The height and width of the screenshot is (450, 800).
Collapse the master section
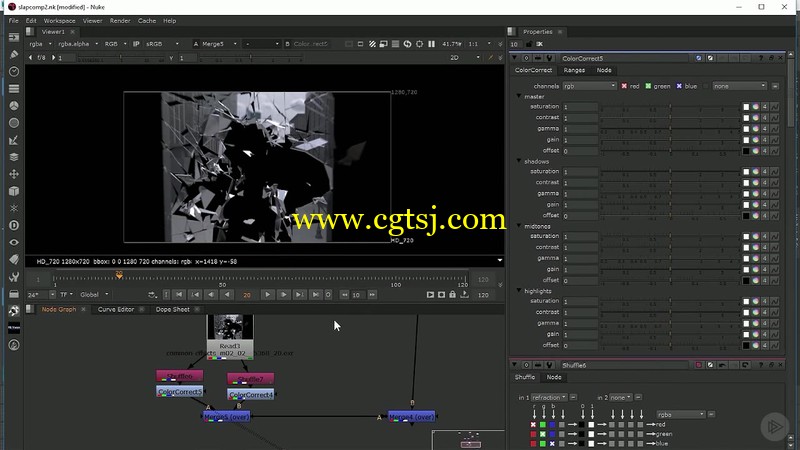519,96
